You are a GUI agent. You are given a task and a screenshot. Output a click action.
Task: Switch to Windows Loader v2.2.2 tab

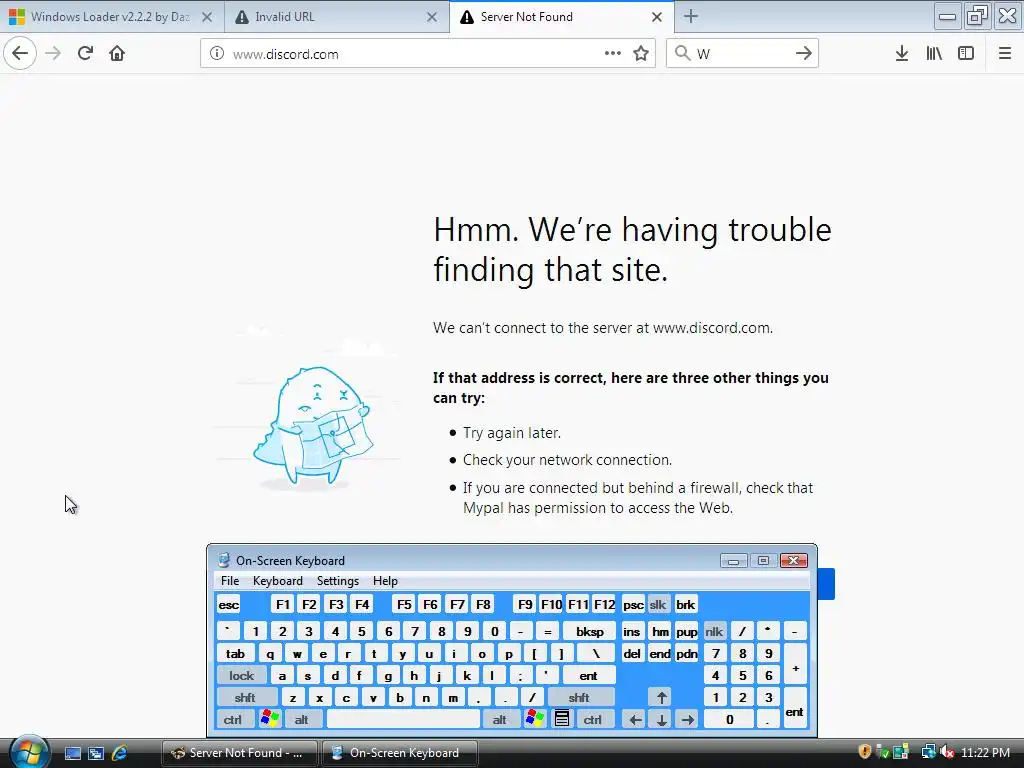pos(112,16)
